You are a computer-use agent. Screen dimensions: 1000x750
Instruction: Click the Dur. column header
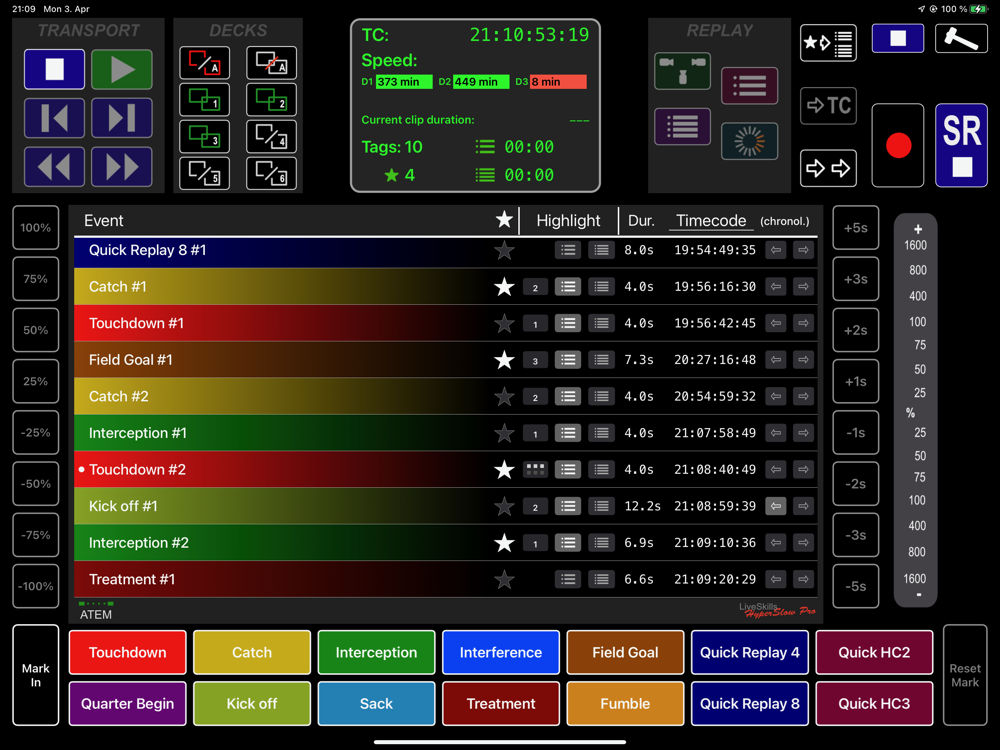point(641,221)
